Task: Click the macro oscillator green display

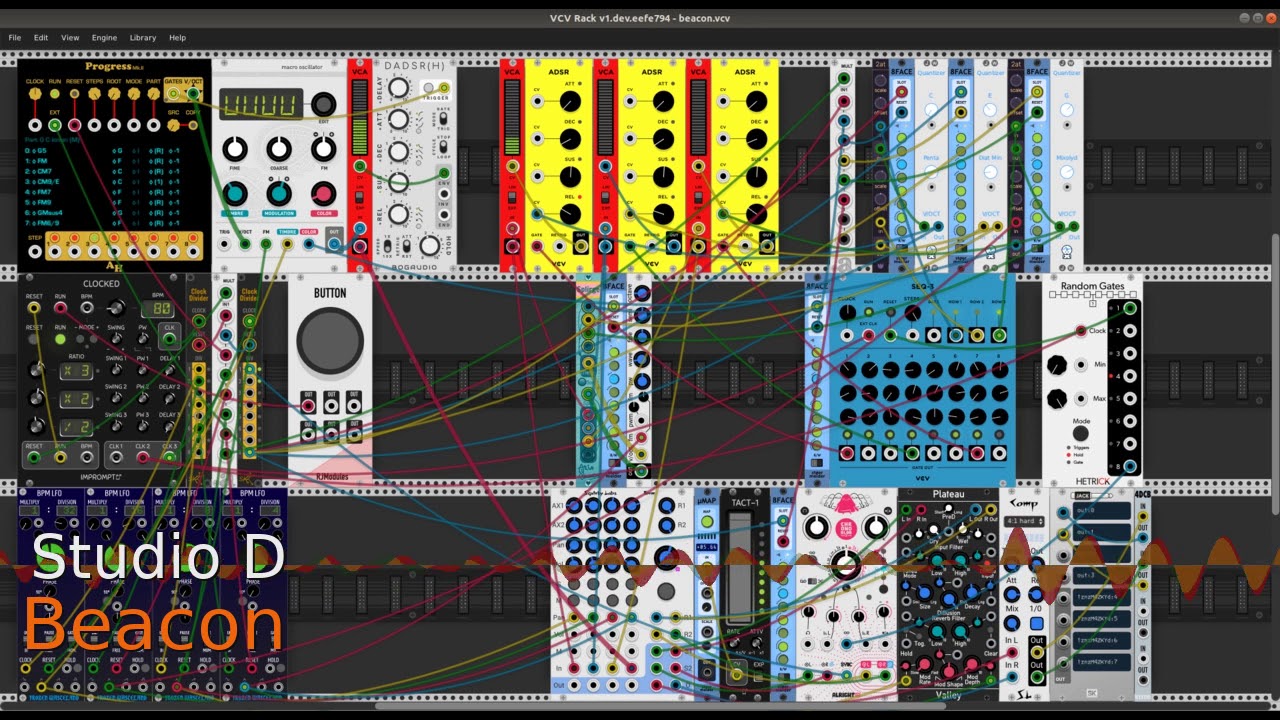Action: [x=261, y=104]
